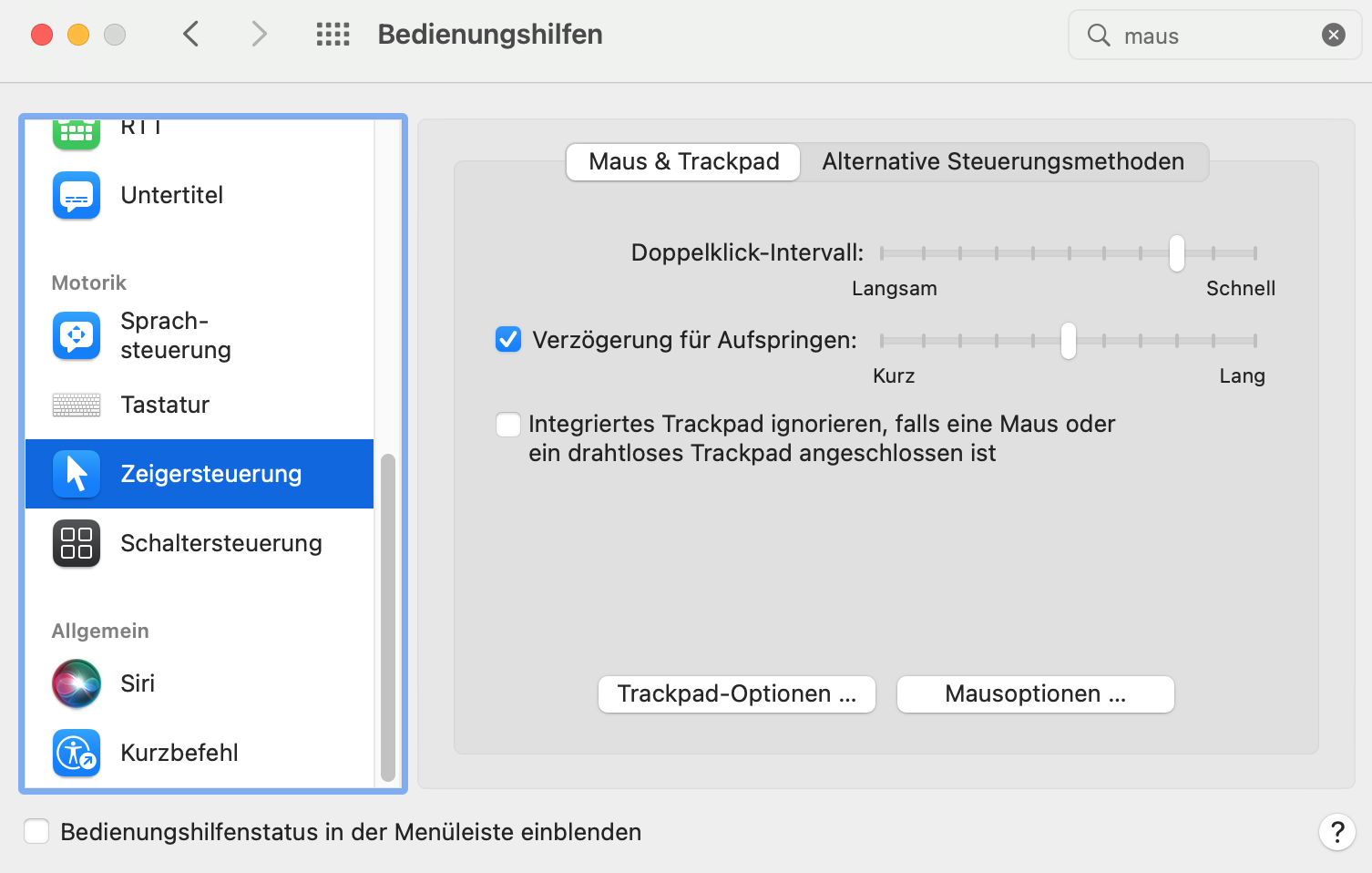Clear the search field text

click(1333, 35)
